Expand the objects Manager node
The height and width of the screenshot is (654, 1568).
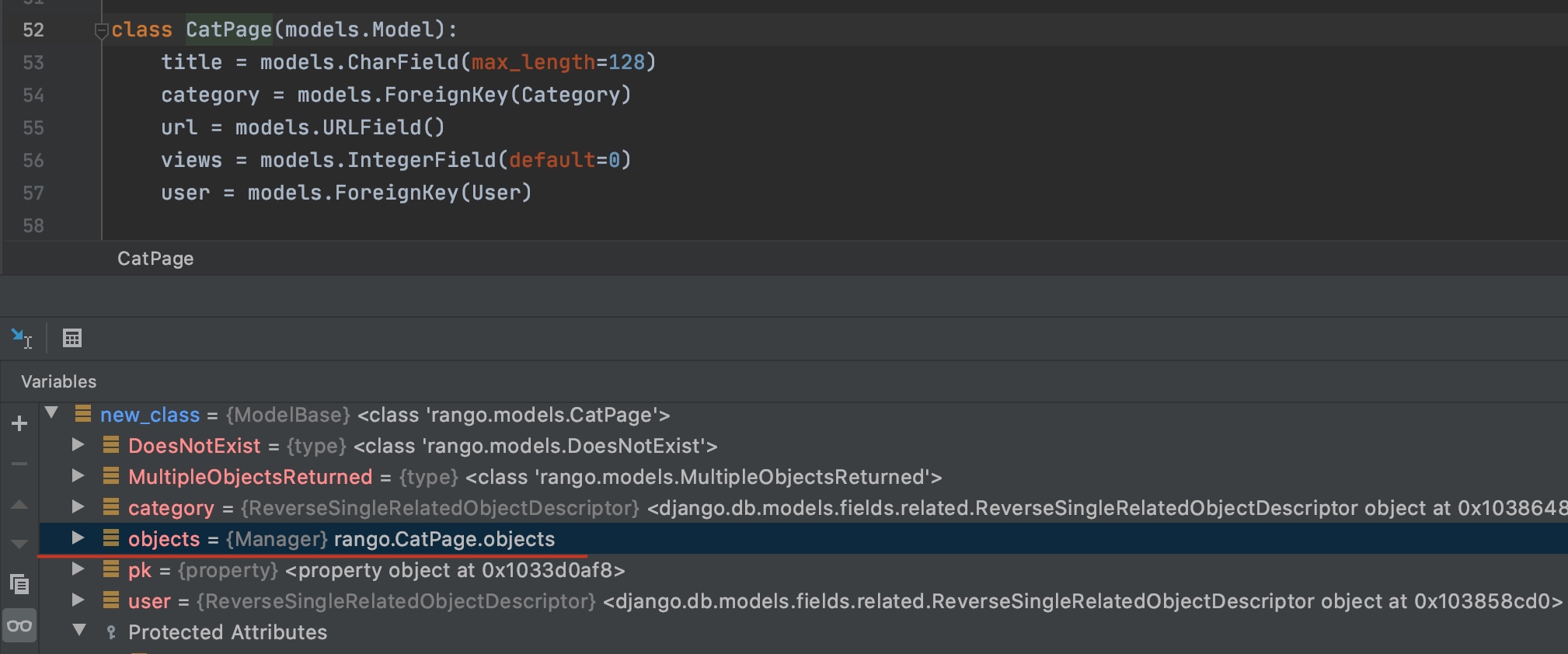pos(78,538)
